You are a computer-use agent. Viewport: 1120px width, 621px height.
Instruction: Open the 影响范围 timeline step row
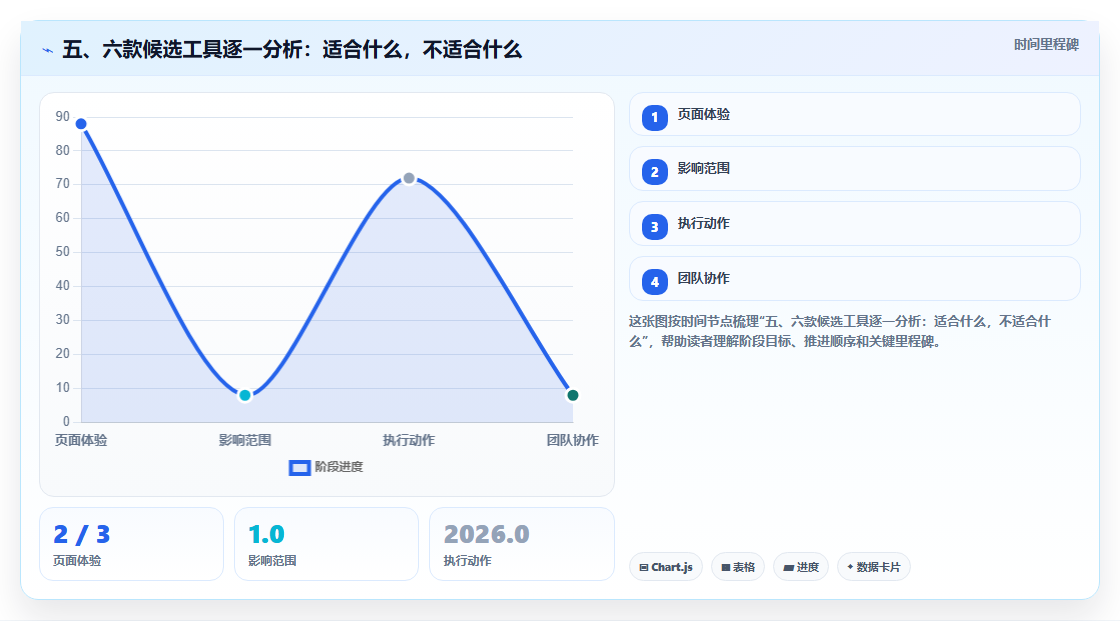(854, 169)
